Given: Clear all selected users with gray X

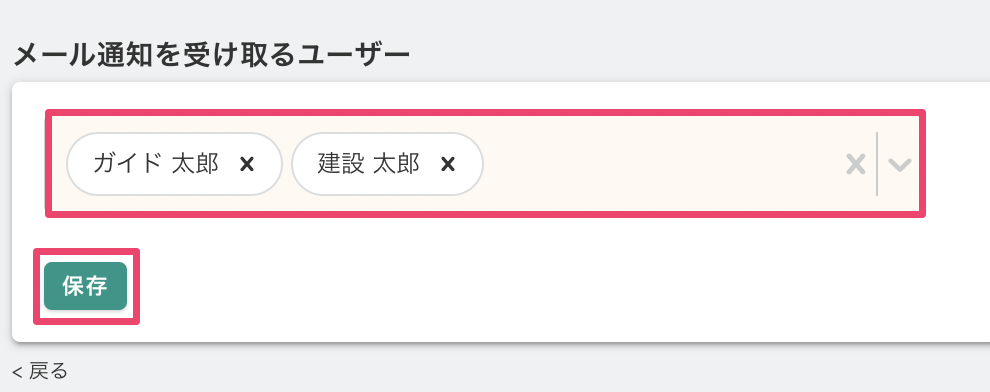Looking at the screenshot, I should (856, 164).
